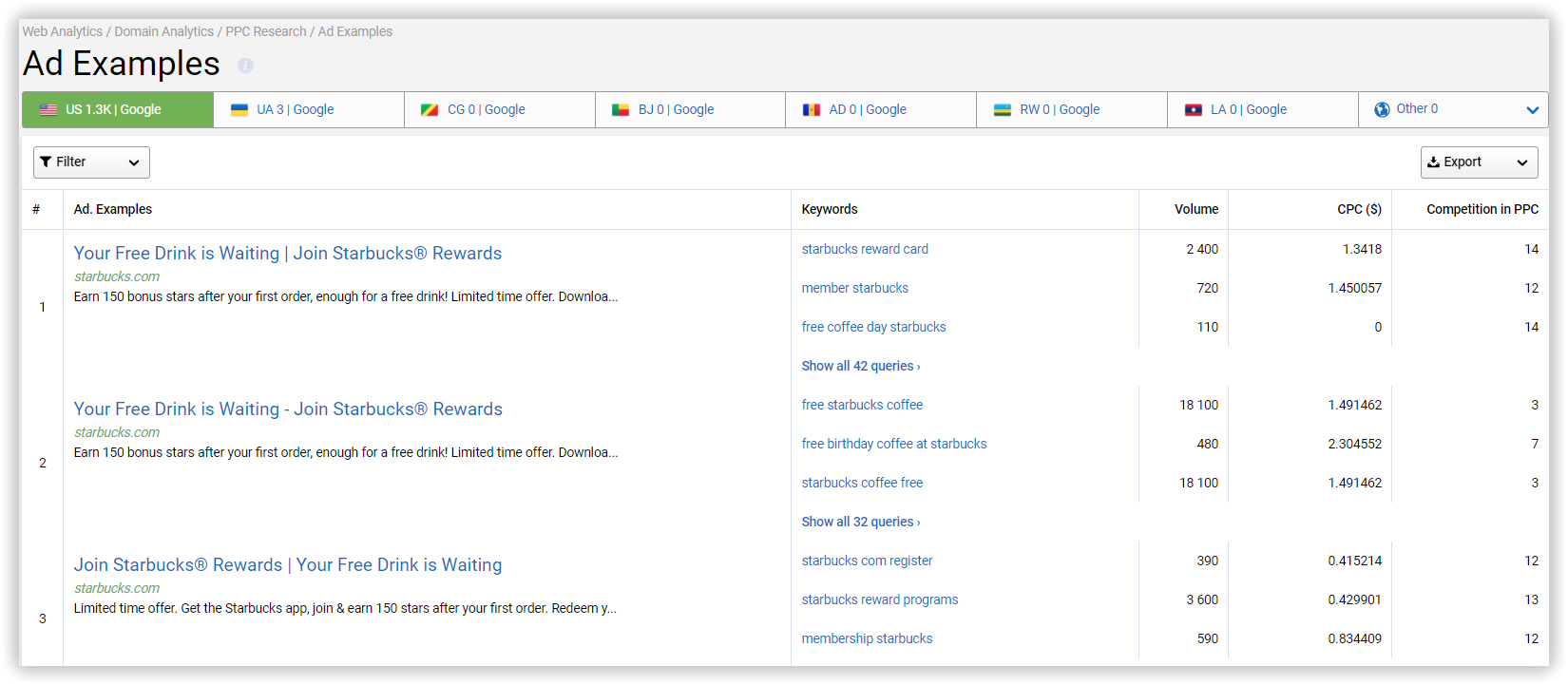Switch to RW 0 | Google tab
Image resolution: width=1568 pixels, height=685 pixels.
1072,110
